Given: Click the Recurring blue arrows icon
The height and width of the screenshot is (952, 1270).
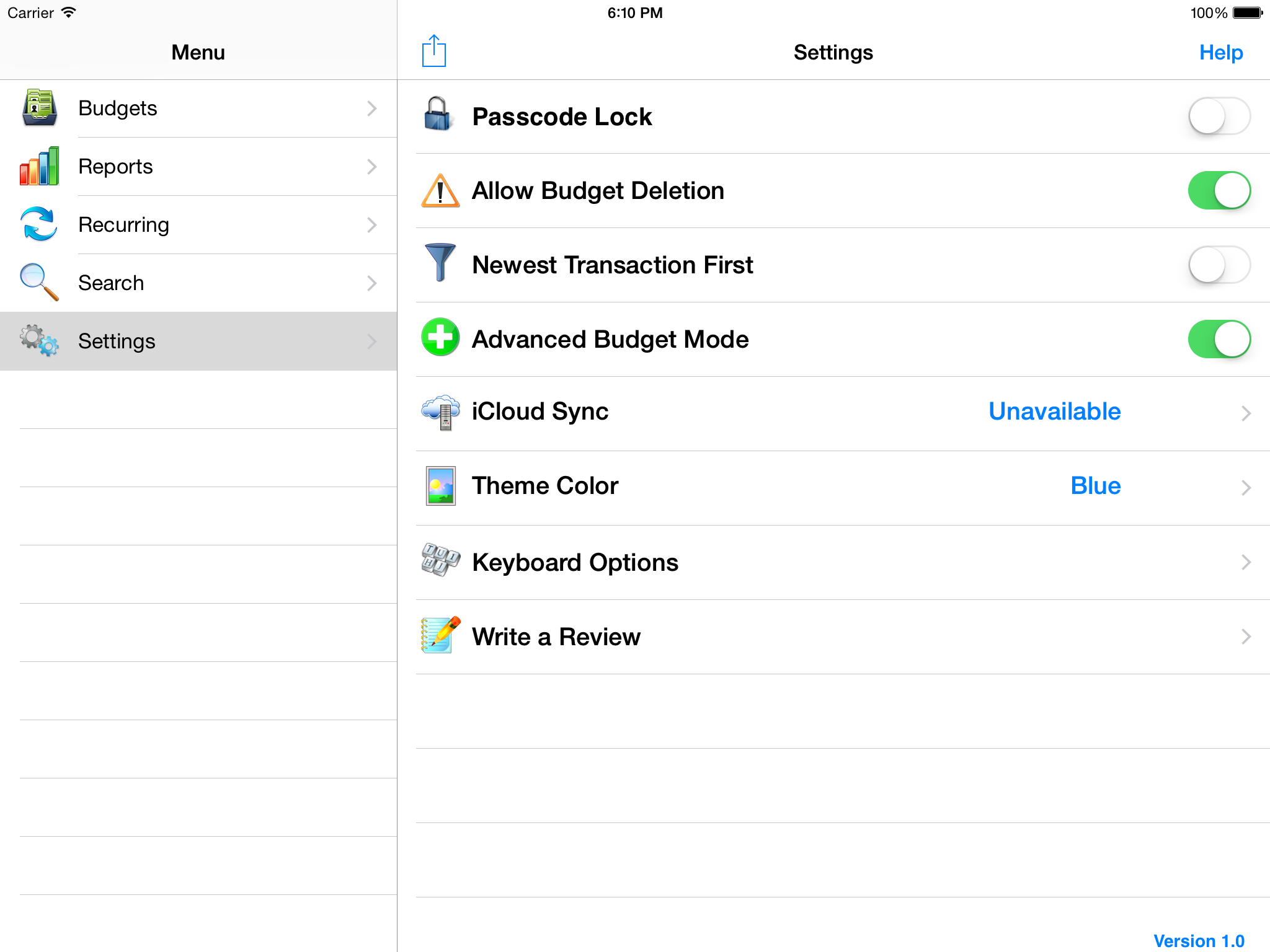Looking at the screenshot, I should coord(39,224).
